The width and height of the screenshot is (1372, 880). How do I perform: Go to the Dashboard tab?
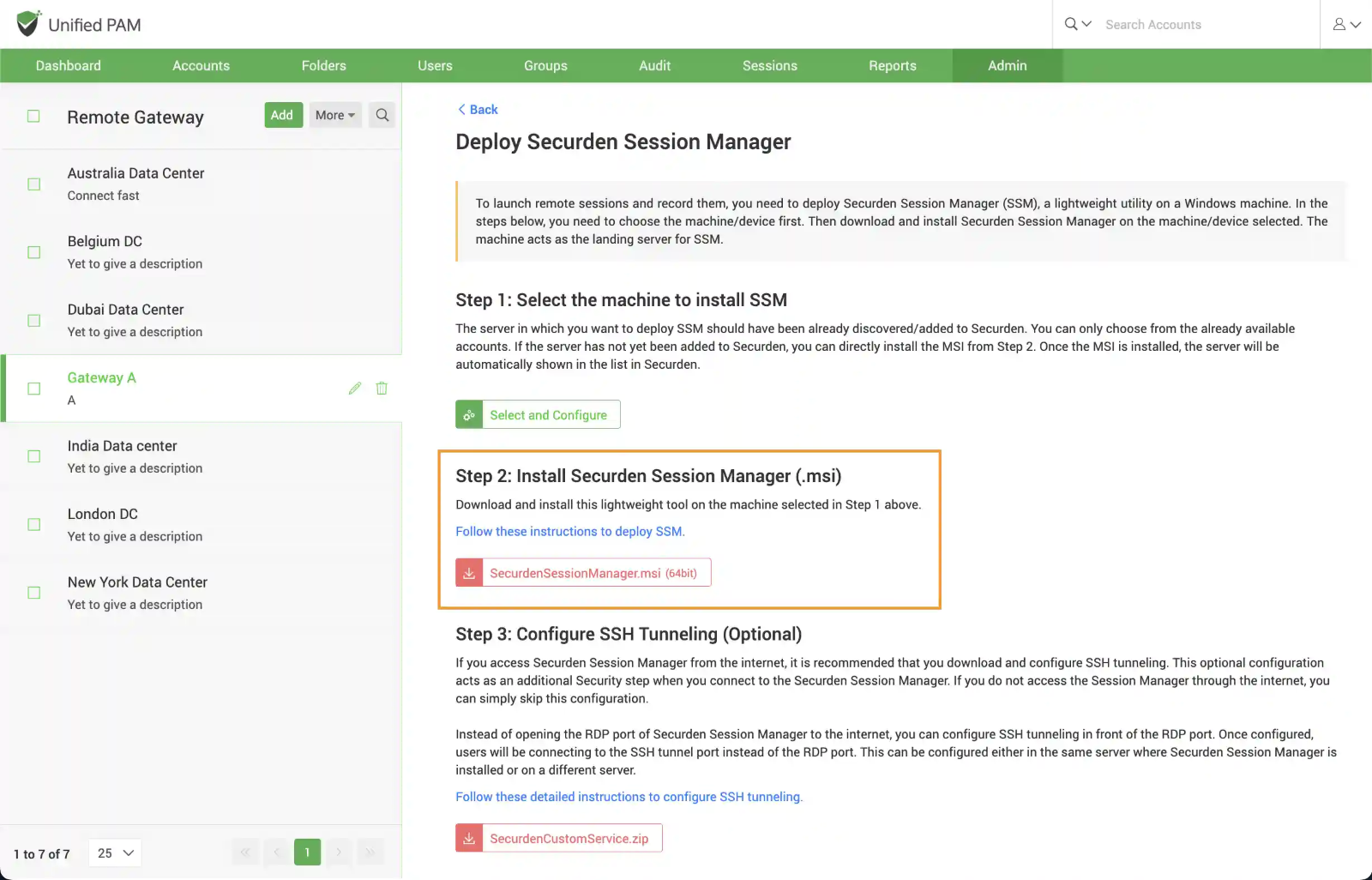pos(69,66)
